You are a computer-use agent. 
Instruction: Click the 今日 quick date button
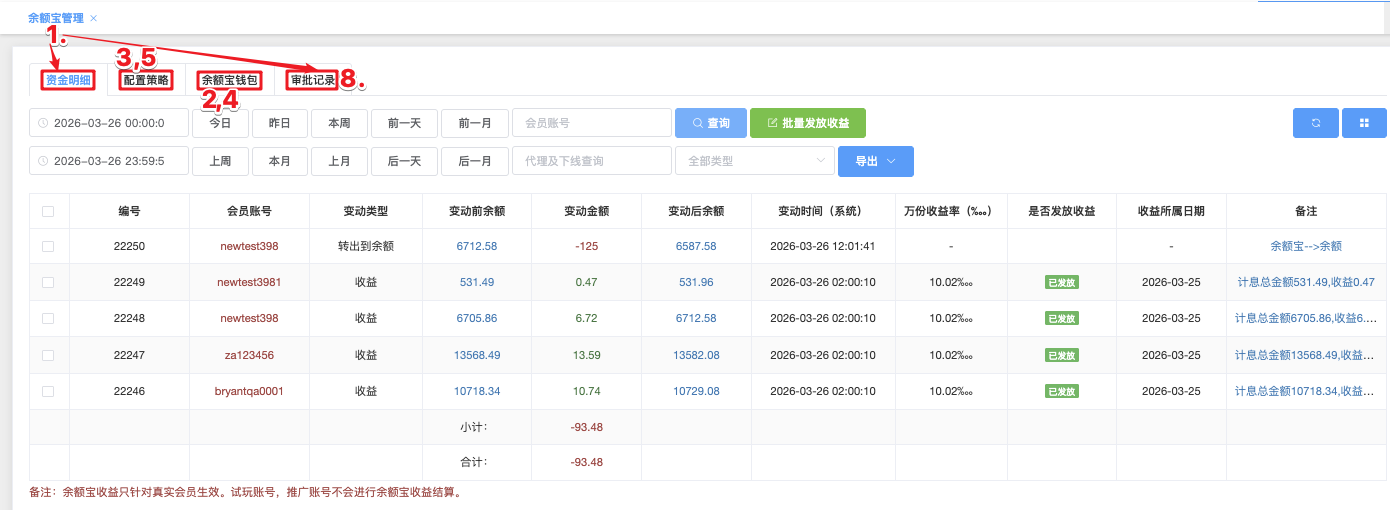tap(220, 123)
